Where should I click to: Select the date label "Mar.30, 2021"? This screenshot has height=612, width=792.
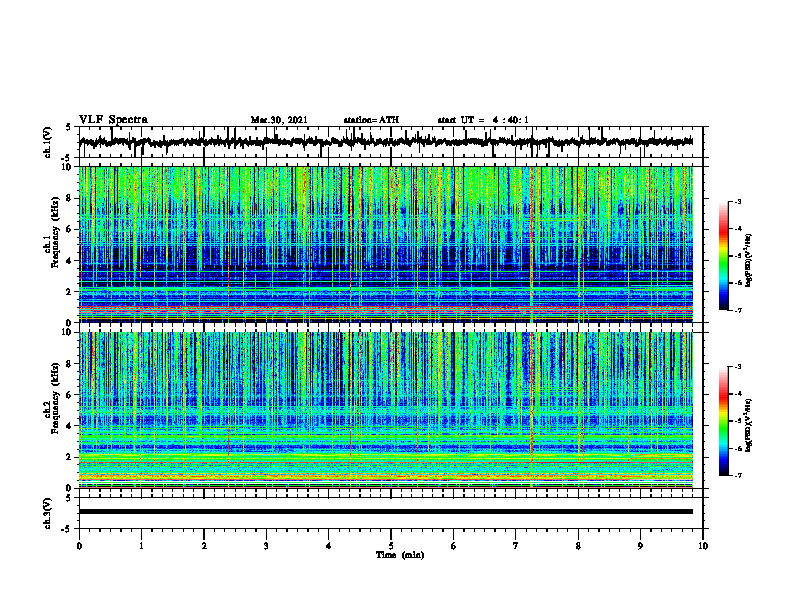coord(279,120)
